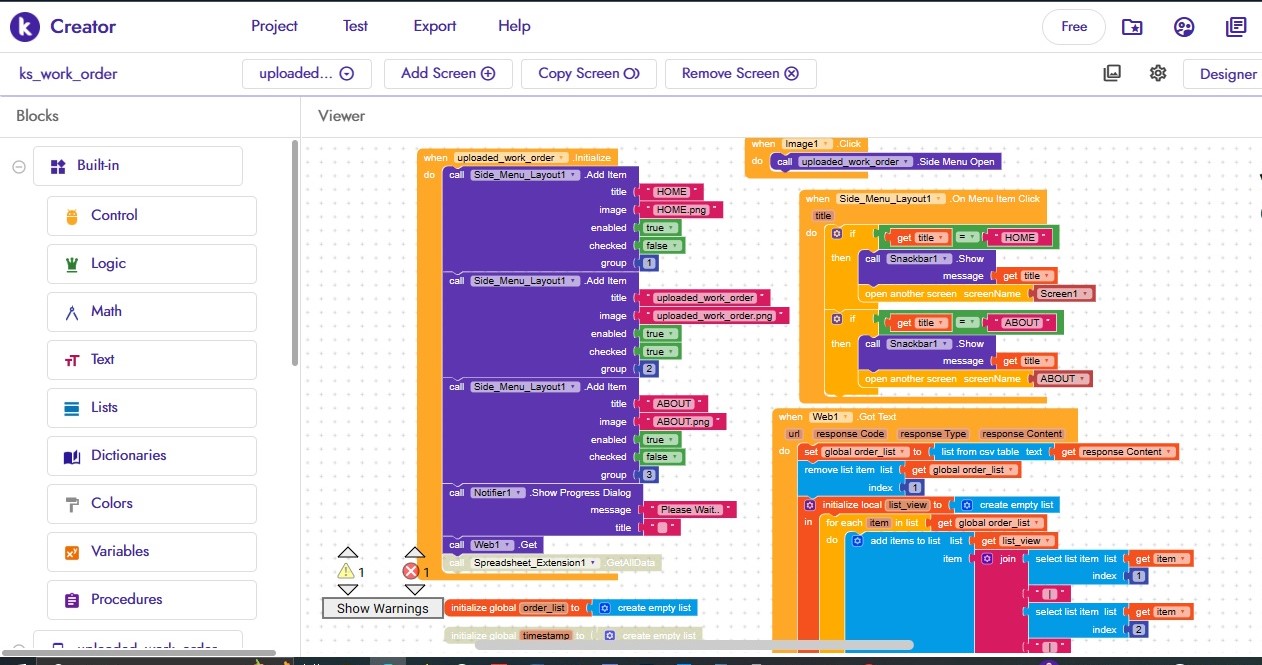Open the asset manager image icon
1262x665 pixels.
pos(1112,73)
